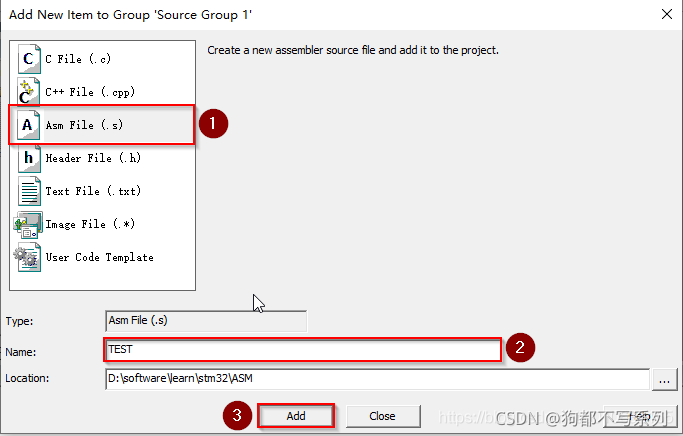The width and height of the screenshot is (683, 436).
Task: Click into the Location path field
Action: 377,379
